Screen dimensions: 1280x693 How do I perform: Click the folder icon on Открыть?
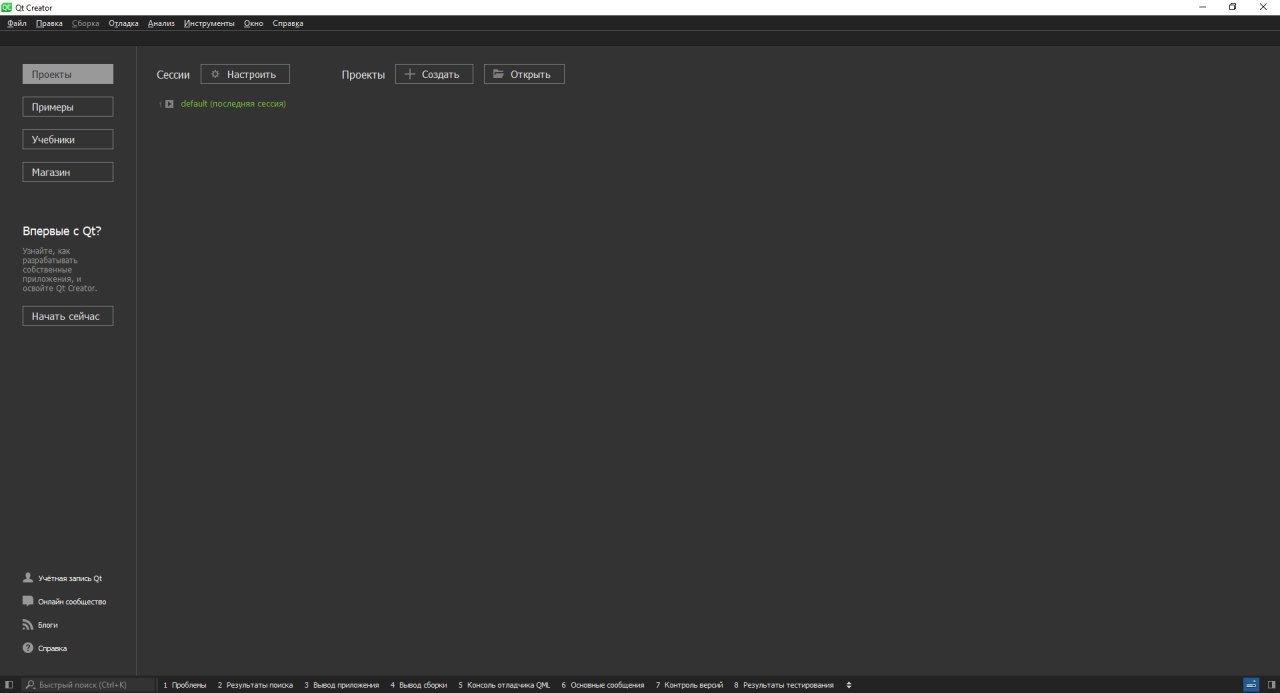pyautogui.click(x=499, y=74)
